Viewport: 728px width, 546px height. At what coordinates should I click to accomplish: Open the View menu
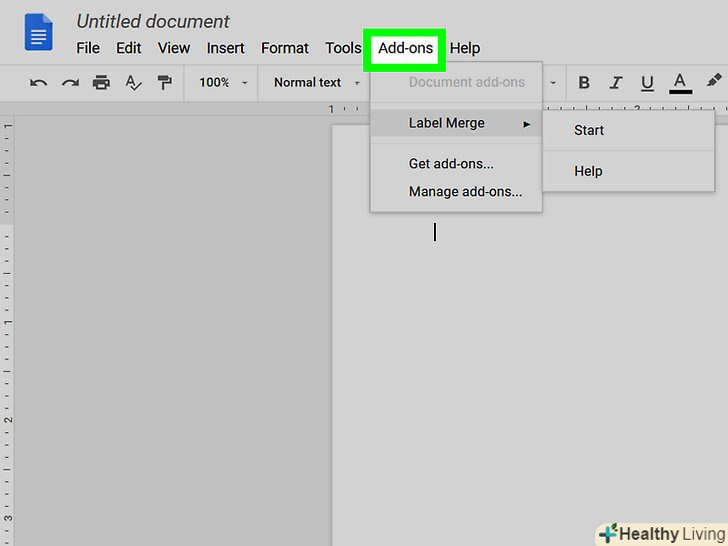pos(174,48)
